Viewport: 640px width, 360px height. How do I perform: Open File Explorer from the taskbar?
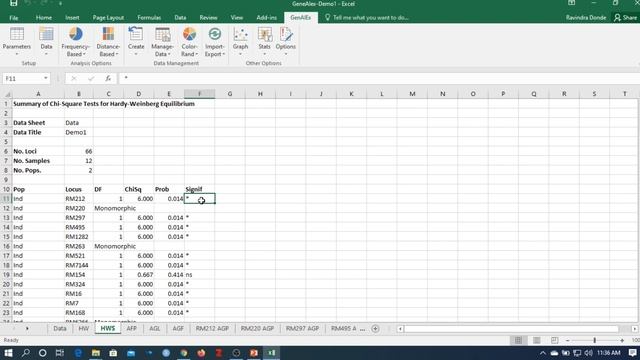click(96, 353)
